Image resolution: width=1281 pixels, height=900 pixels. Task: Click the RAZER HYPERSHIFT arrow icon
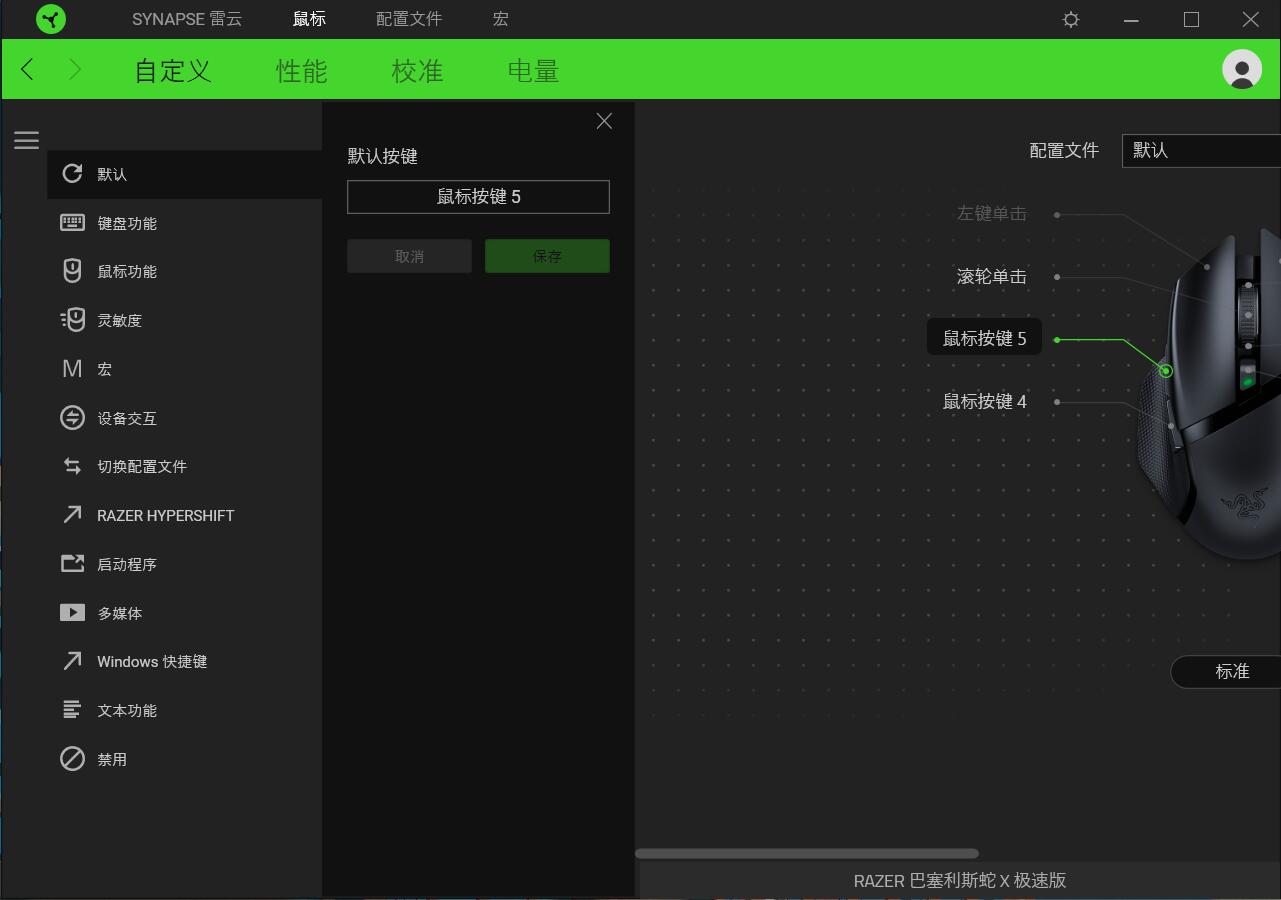pos(72,515)
